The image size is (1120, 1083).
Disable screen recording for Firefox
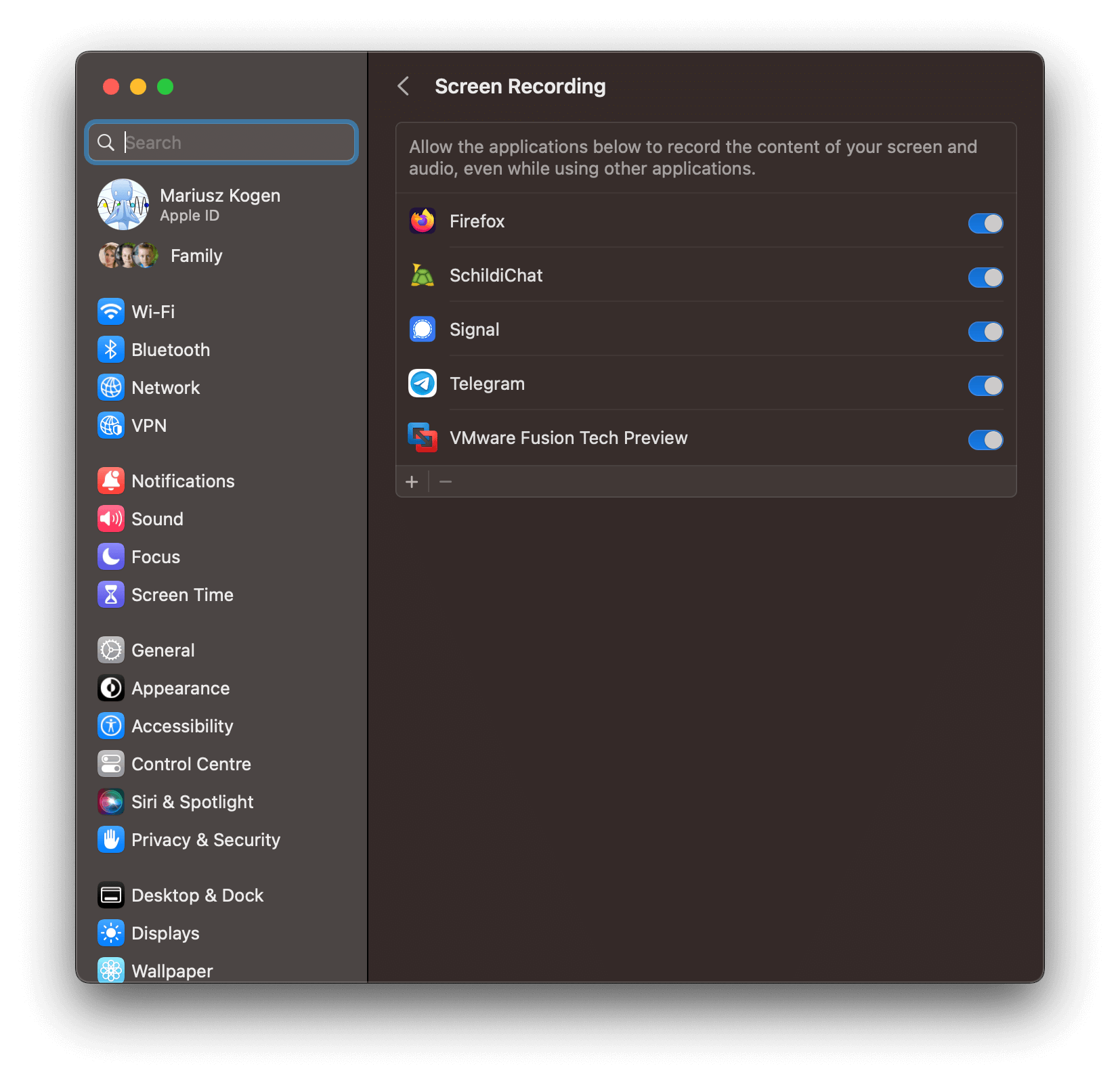click(x=985, y=223)
